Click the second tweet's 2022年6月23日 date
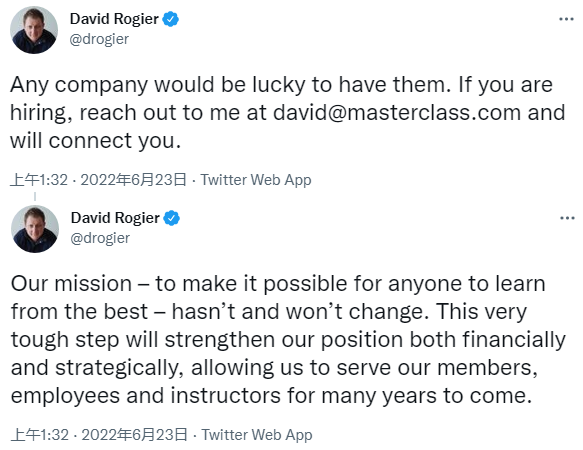Screen dimensions: 583x450 tap(134, 435)
